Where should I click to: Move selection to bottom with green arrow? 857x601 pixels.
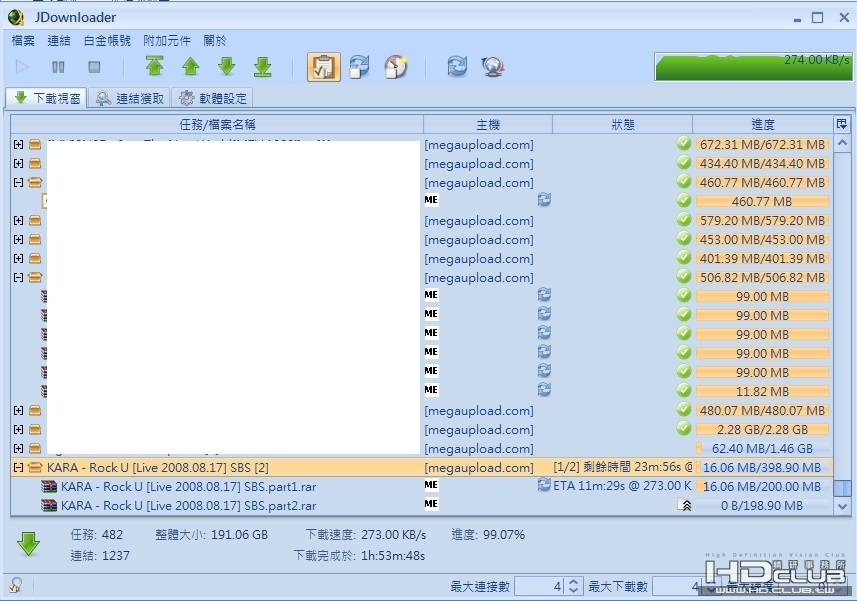tap(262, 67)
